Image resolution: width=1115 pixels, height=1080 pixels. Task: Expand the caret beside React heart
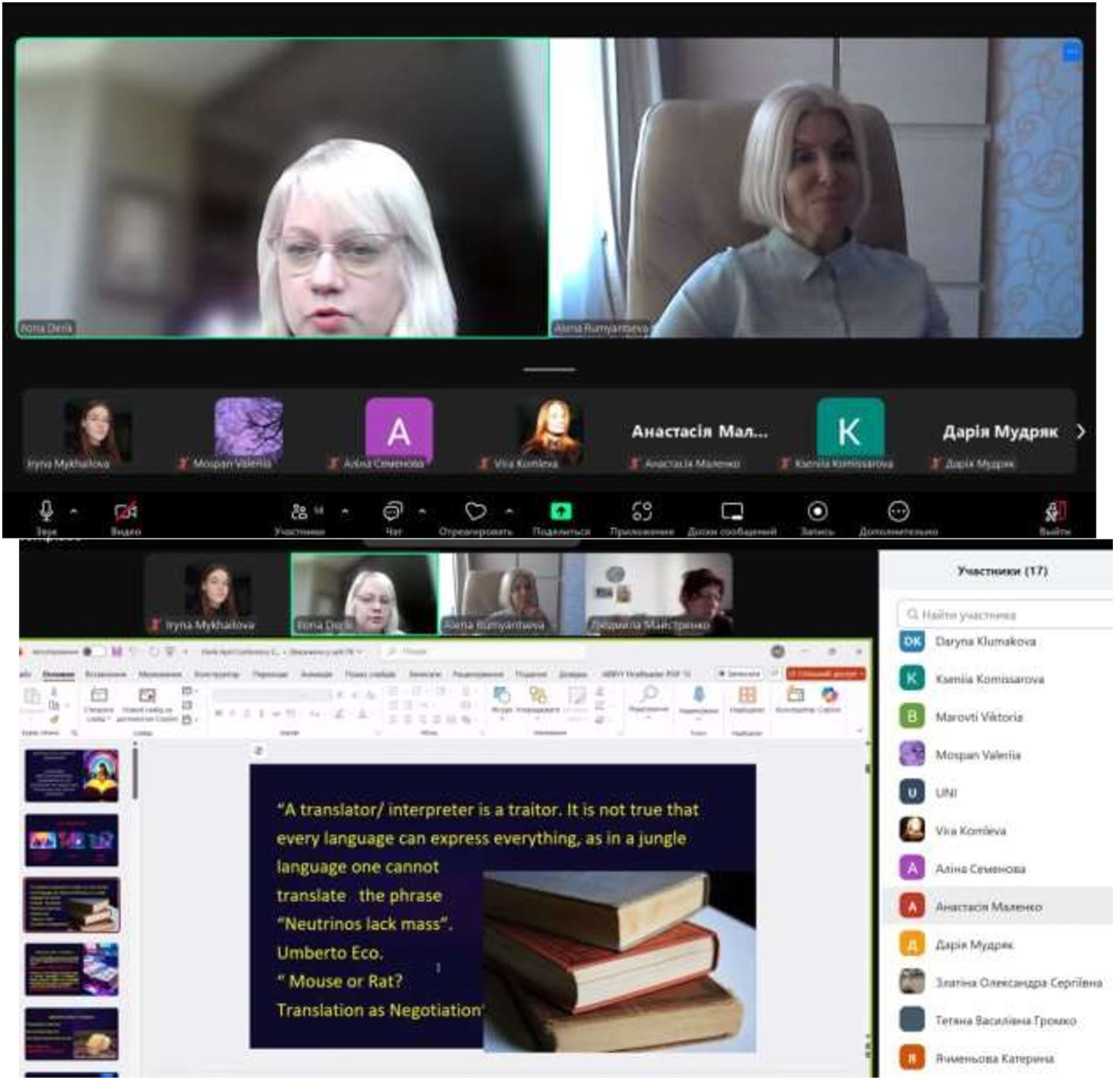[x=509, y=511]
